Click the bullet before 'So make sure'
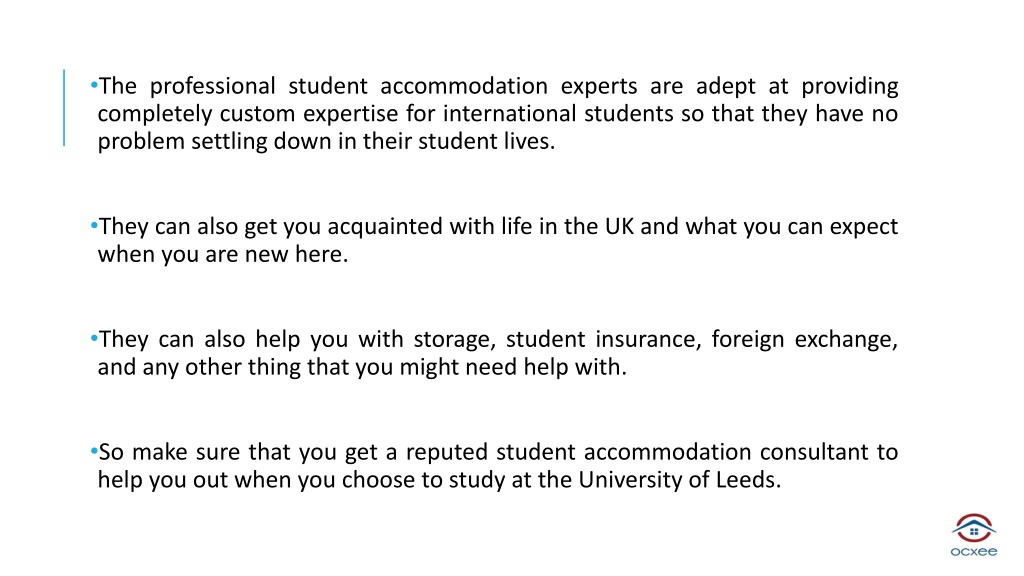The height and width of the screenshot is (576, 1024). coord(94,451)
